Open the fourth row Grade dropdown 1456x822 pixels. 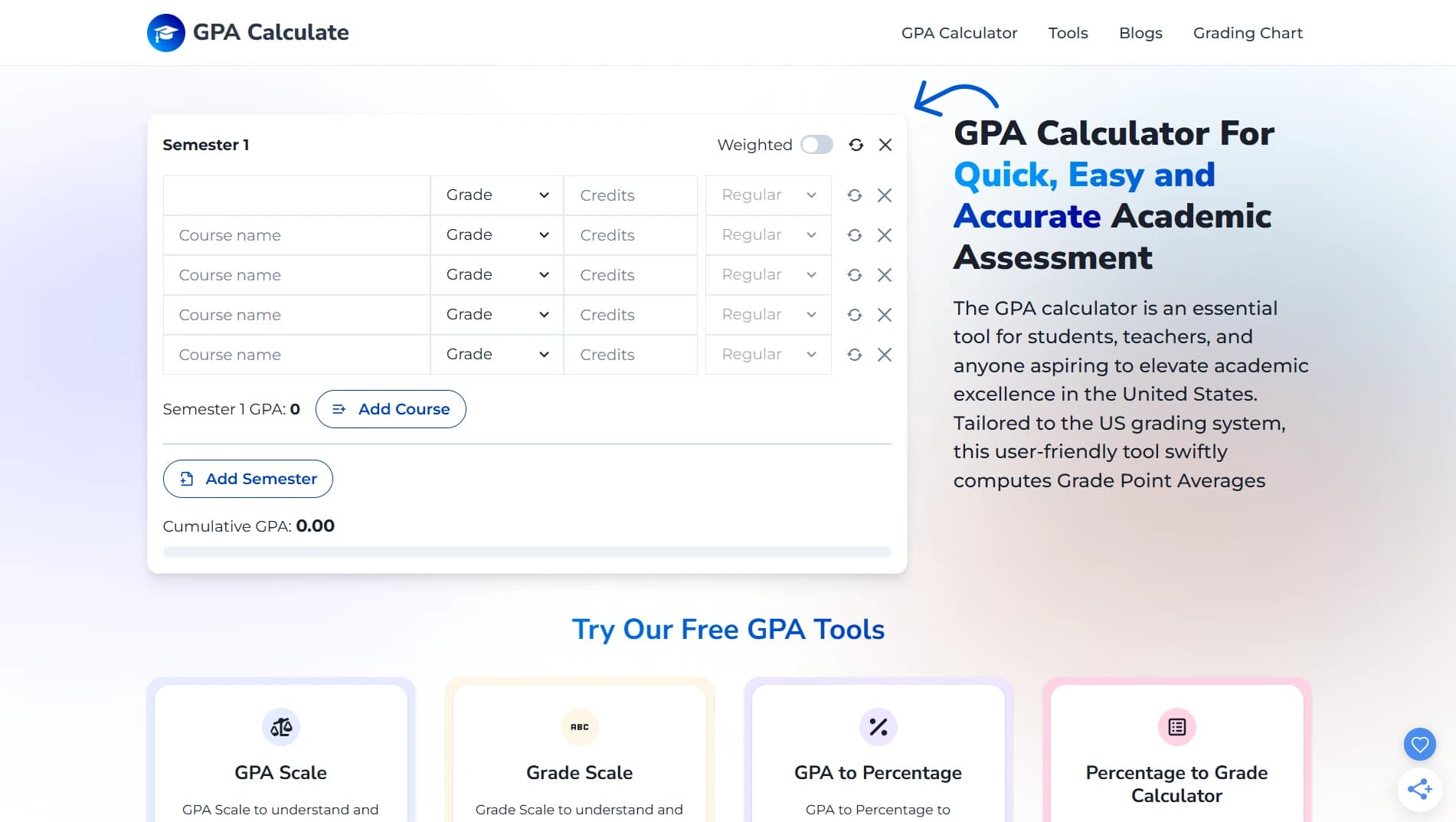click(497, 315)
